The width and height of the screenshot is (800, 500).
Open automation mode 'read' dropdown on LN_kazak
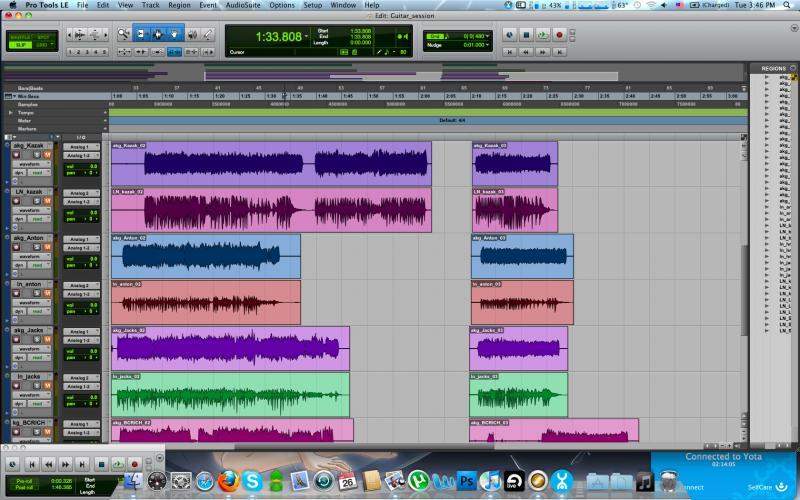(38, 220)
